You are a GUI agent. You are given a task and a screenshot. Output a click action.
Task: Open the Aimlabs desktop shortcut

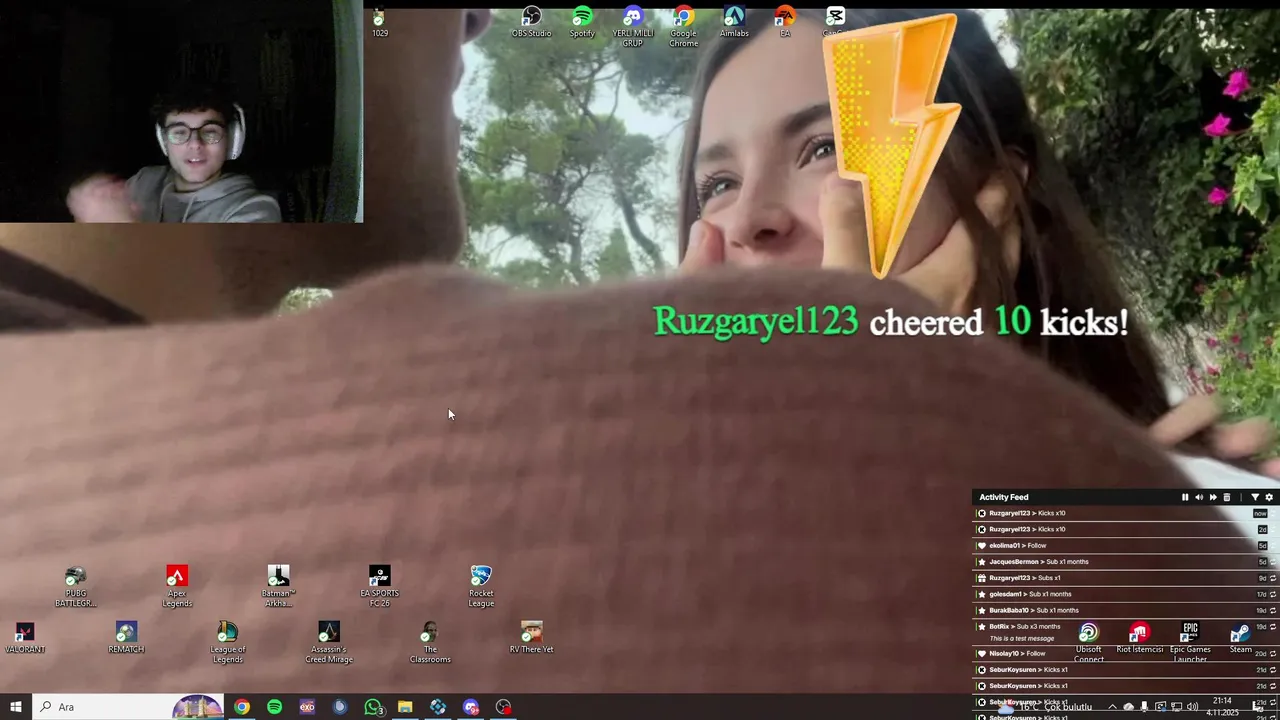[x=734, y=23]
